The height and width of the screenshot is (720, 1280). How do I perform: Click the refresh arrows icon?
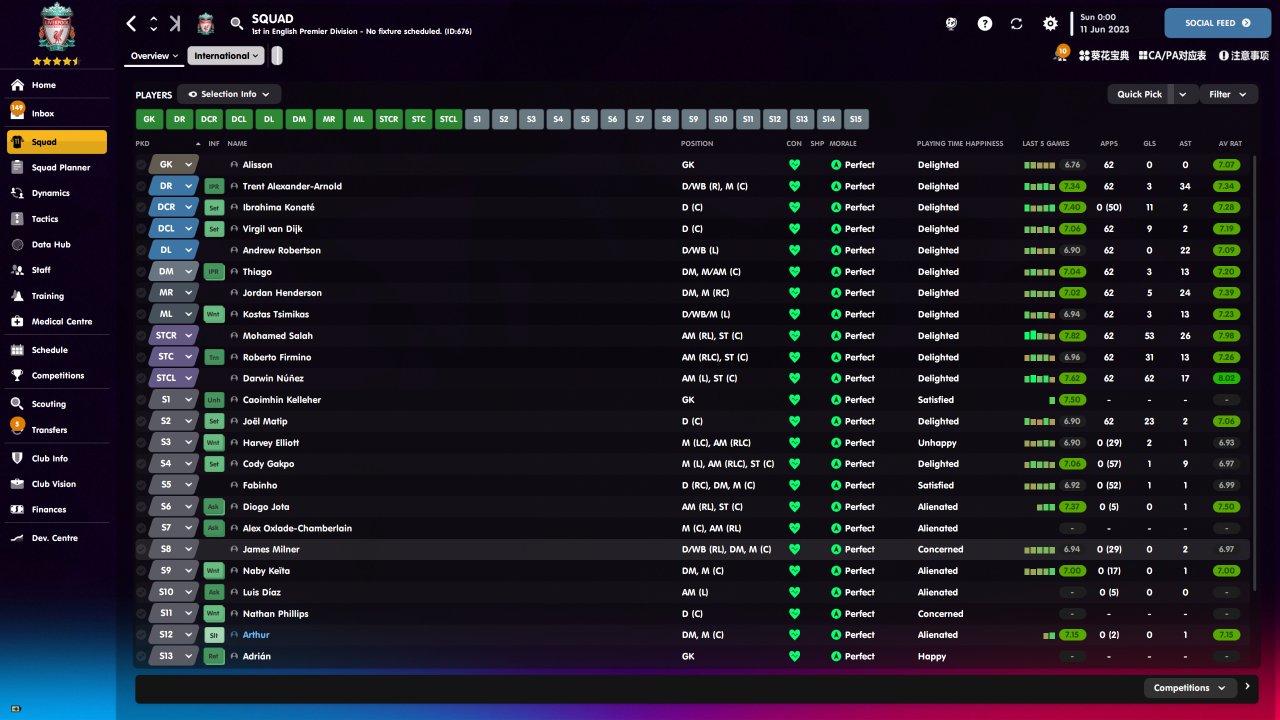[1017, 23]
